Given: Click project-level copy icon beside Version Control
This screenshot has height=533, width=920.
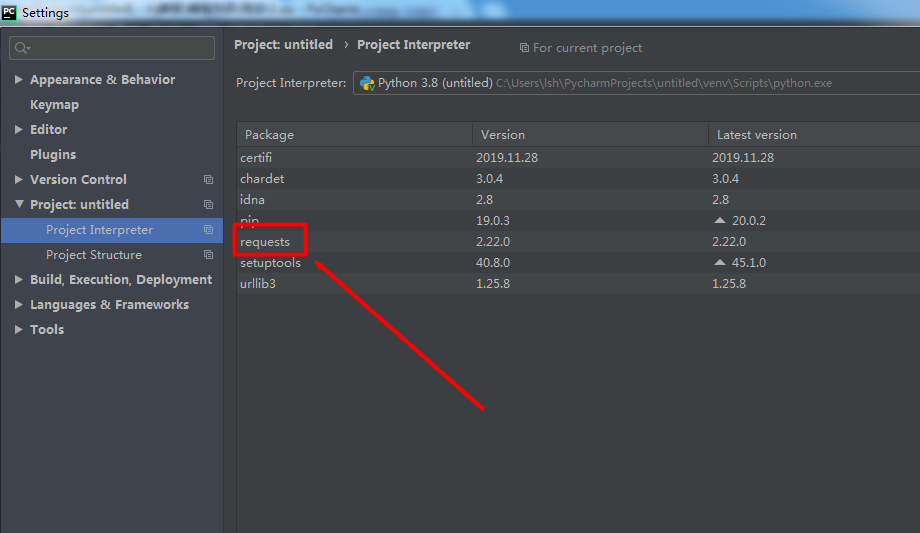Looking at the screenshot, I should point(208,180).
